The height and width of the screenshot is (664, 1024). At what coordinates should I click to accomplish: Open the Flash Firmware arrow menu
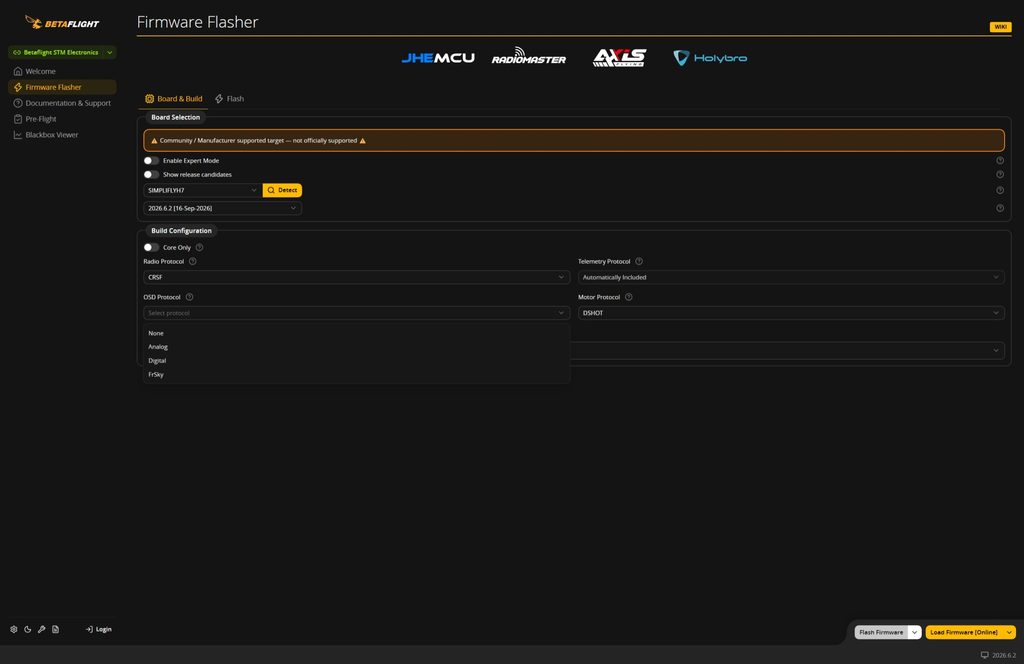(x=914, y=632)
